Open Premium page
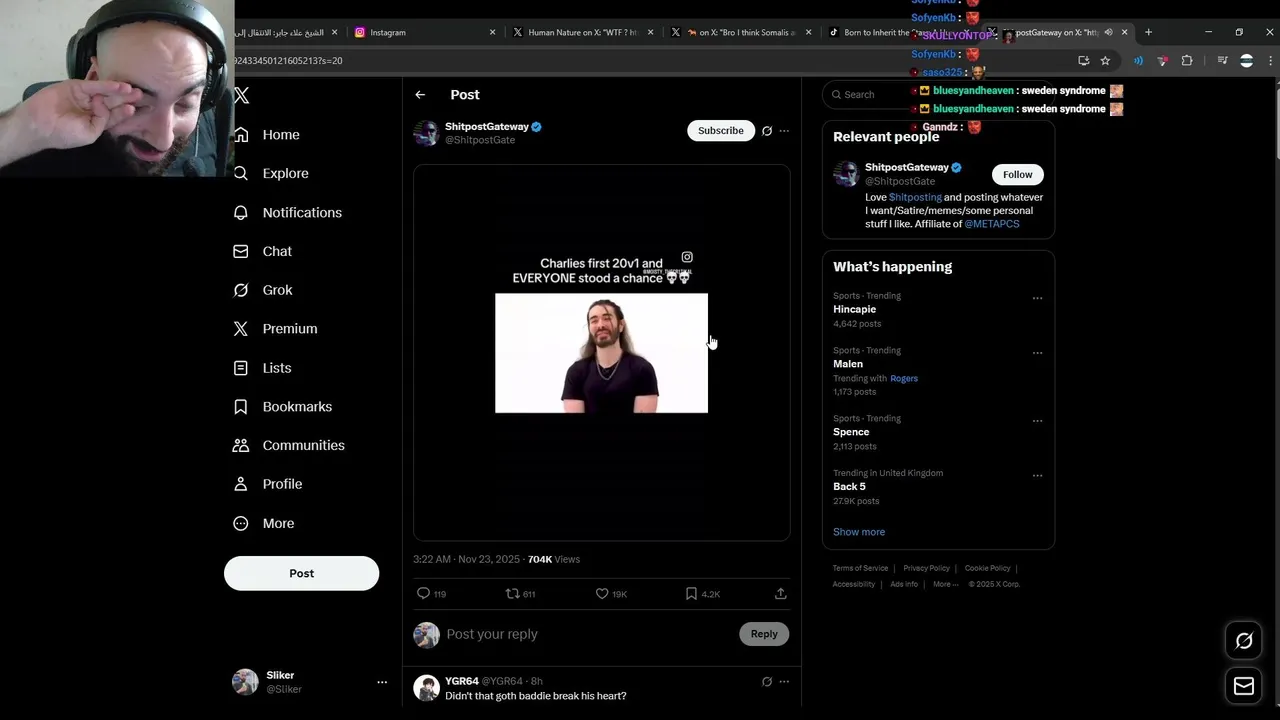The height and width of the screenshot is (720, 1280). (x=275, y=329)
